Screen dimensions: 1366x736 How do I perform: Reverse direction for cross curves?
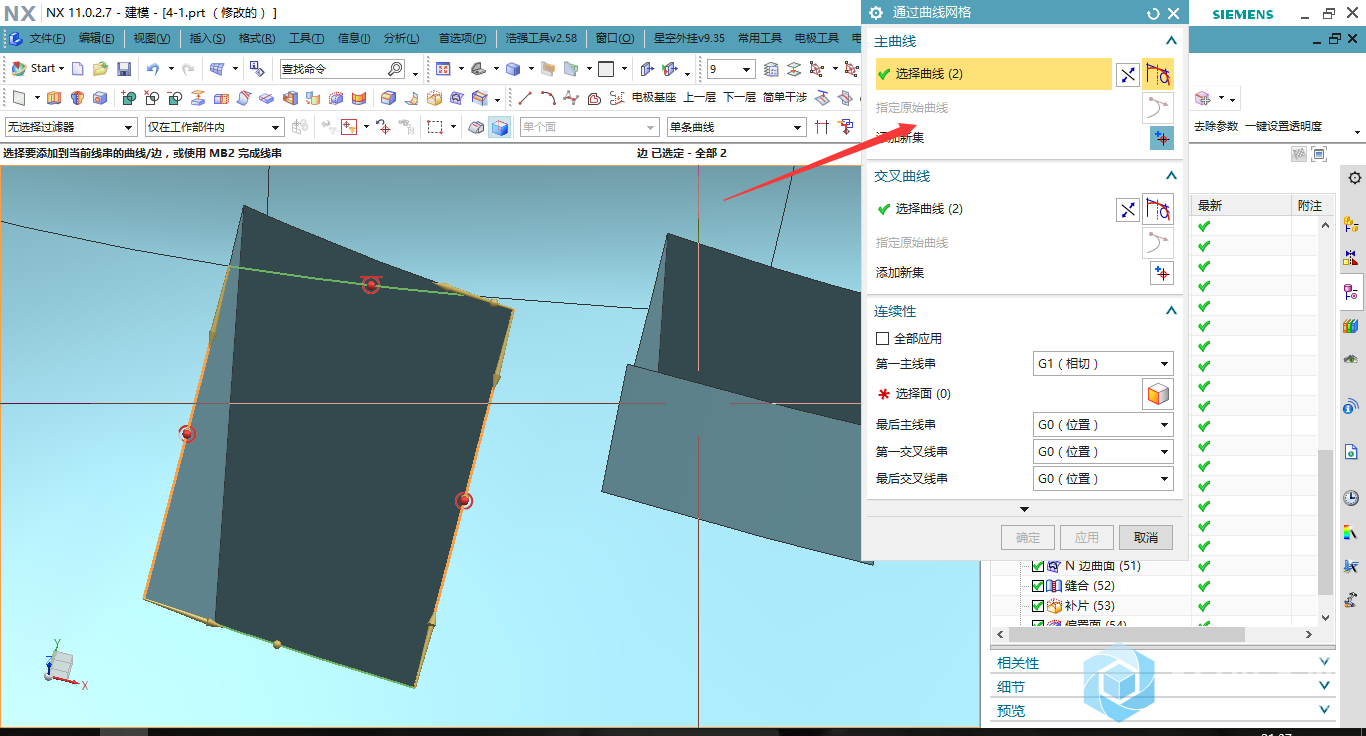click(1128, 210)
